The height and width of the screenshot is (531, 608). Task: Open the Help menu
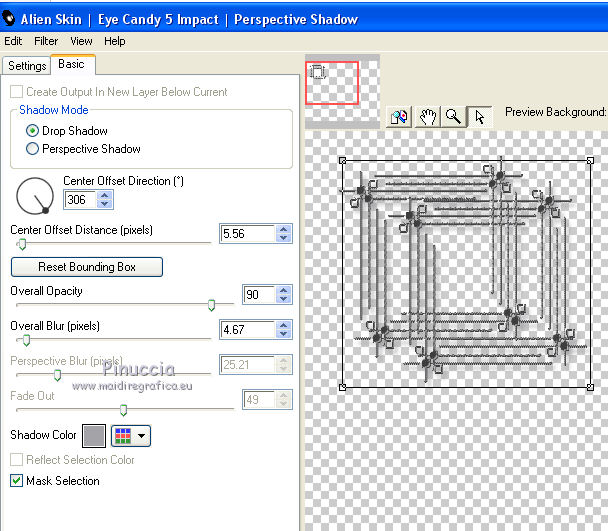[x=114, y=41]
